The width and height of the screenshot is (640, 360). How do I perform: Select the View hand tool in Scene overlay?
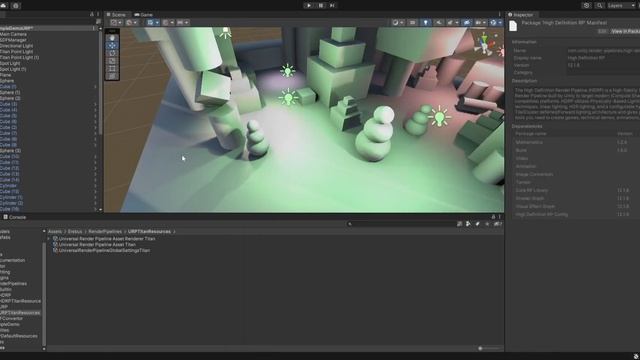click(112, 38)
